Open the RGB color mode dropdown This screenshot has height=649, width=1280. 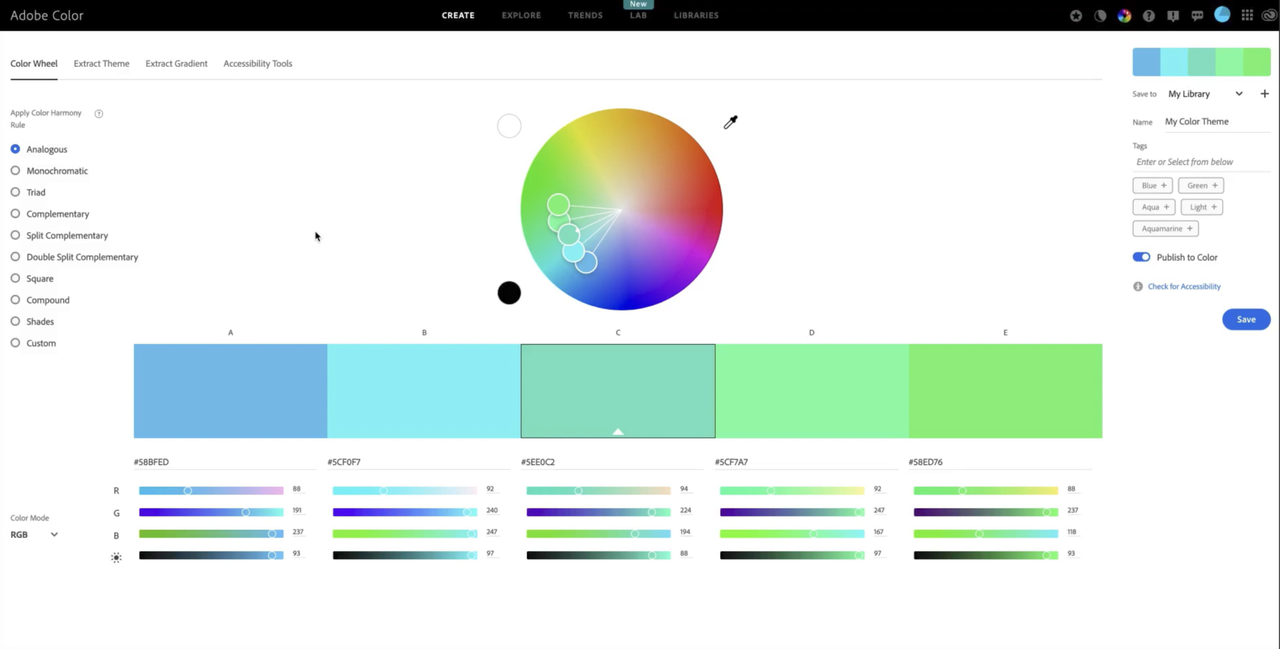pyautogui.click(x=34, y=535)
